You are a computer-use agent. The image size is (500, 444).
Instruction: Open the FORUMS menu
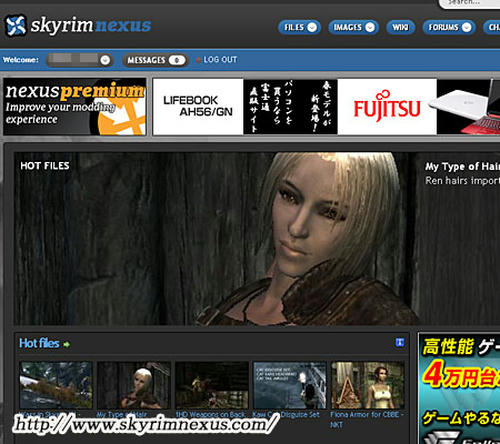pyautogui.click(x=449, y=27)
